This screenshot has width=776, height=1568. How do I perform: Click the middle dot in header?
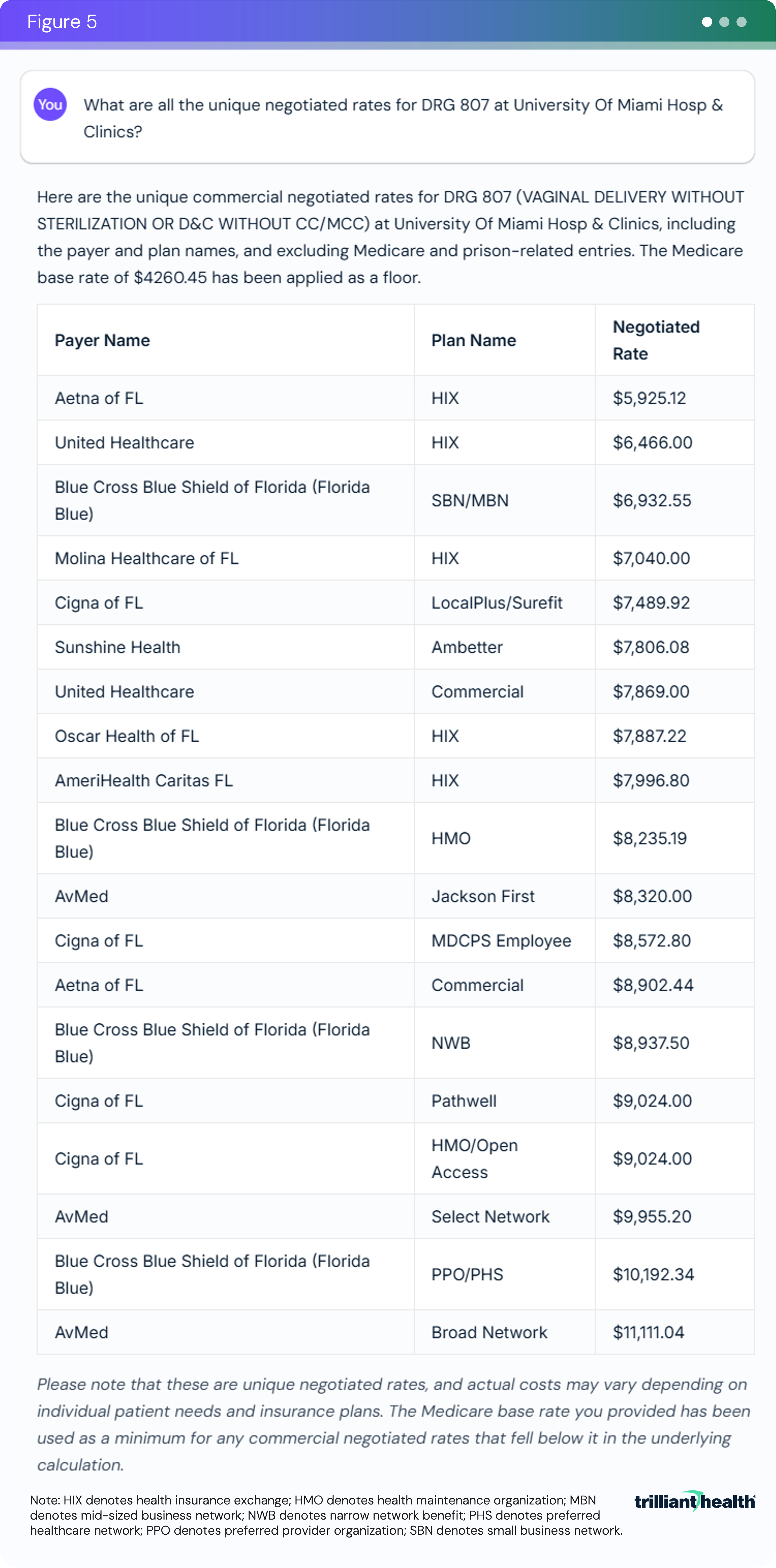click(724, 22)
